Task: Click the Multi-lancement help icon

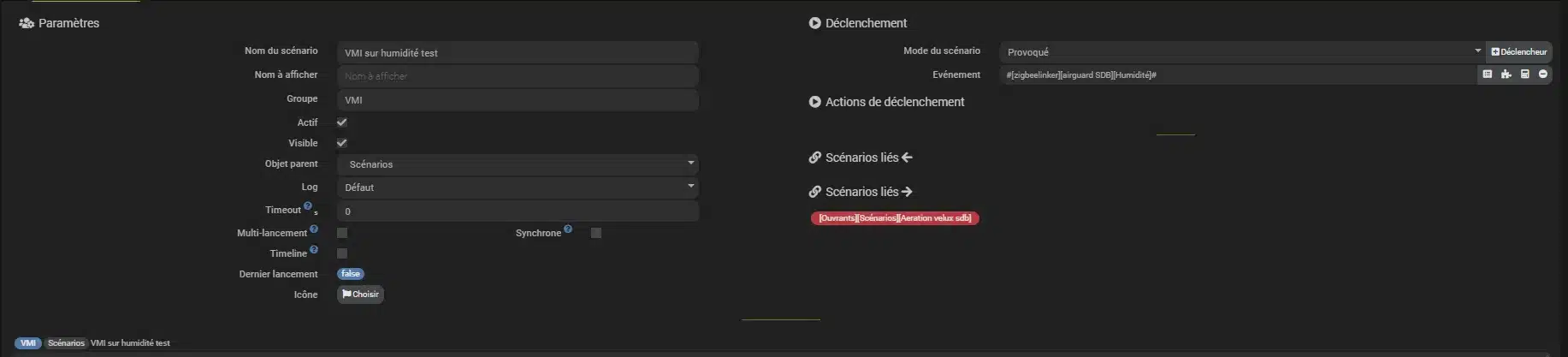Action: pos(314,229)
